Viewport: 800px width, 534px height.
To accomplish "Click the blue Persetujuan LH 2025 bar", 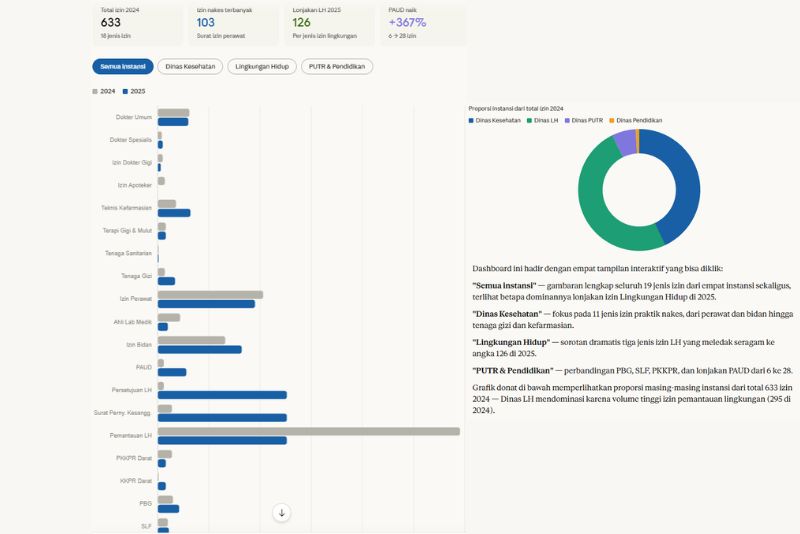I will [222, 395].
